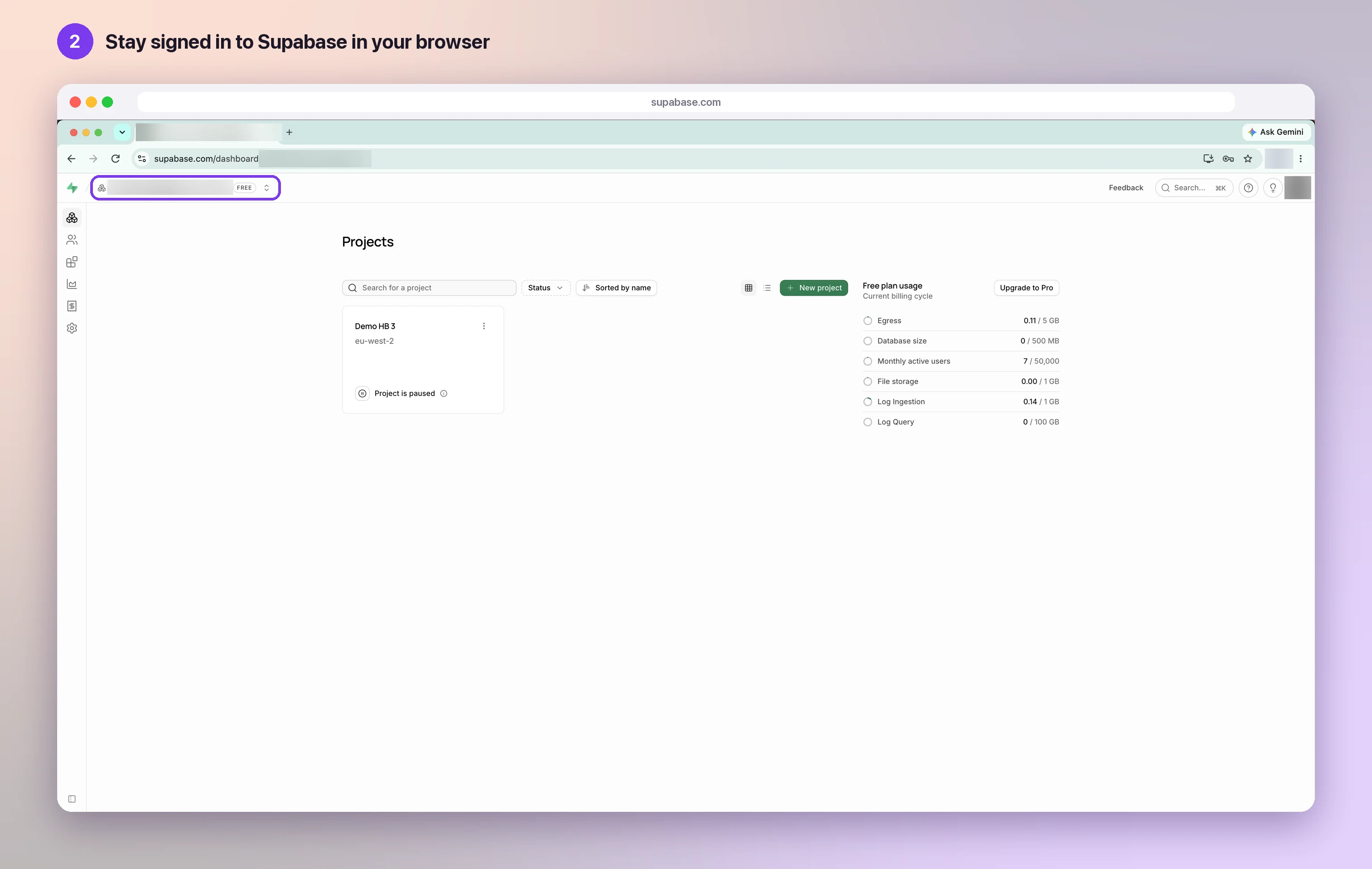The image size is (1372, 869).
Task: Click the top Search... command field
Action: pyautogui.click(x=1194, y=188)
